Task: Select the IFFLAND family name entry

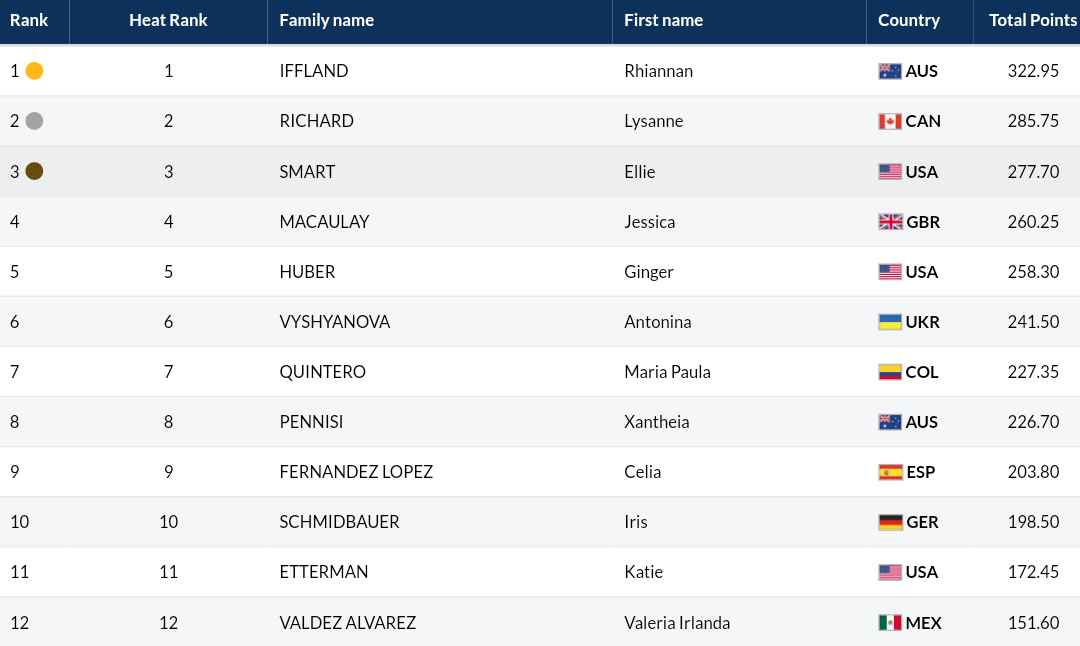Action: pos(313,71)
